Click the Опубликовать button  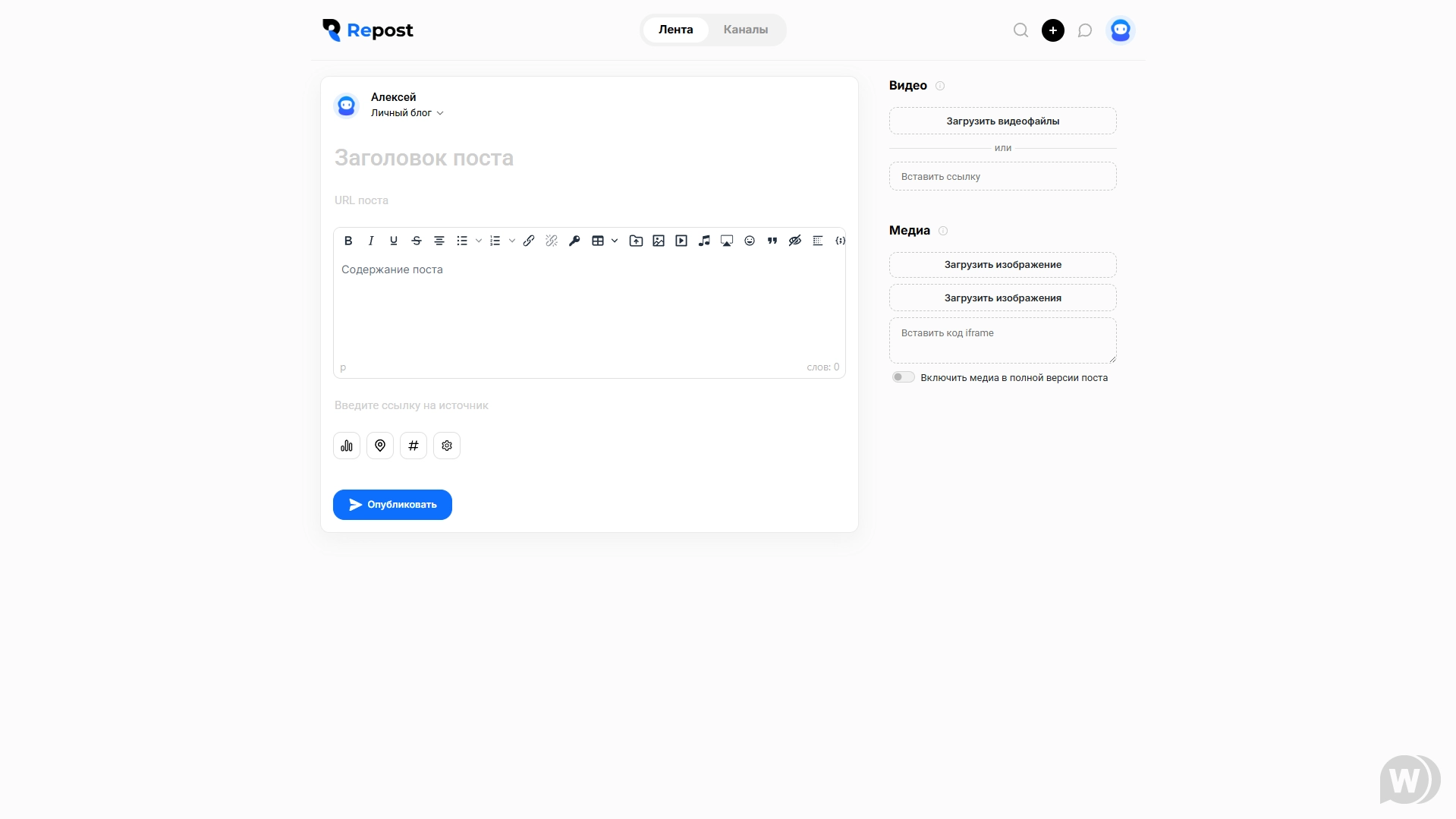pos(392,505)
